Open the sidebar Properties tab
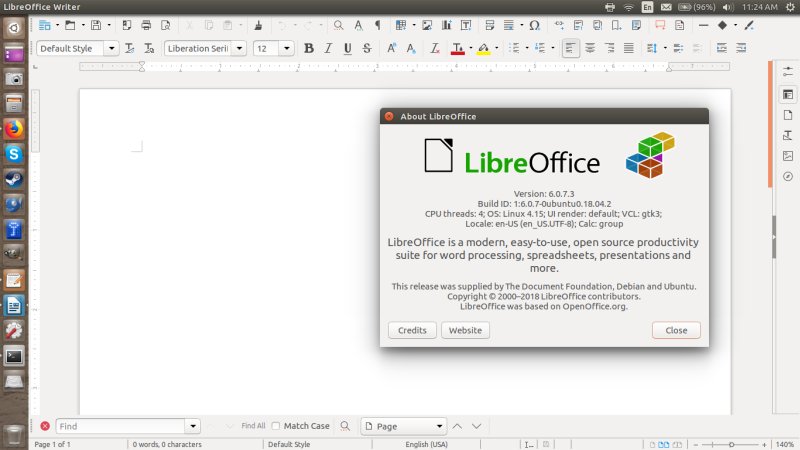The width and height of the screenshot is (800, 450). [788, 94]
